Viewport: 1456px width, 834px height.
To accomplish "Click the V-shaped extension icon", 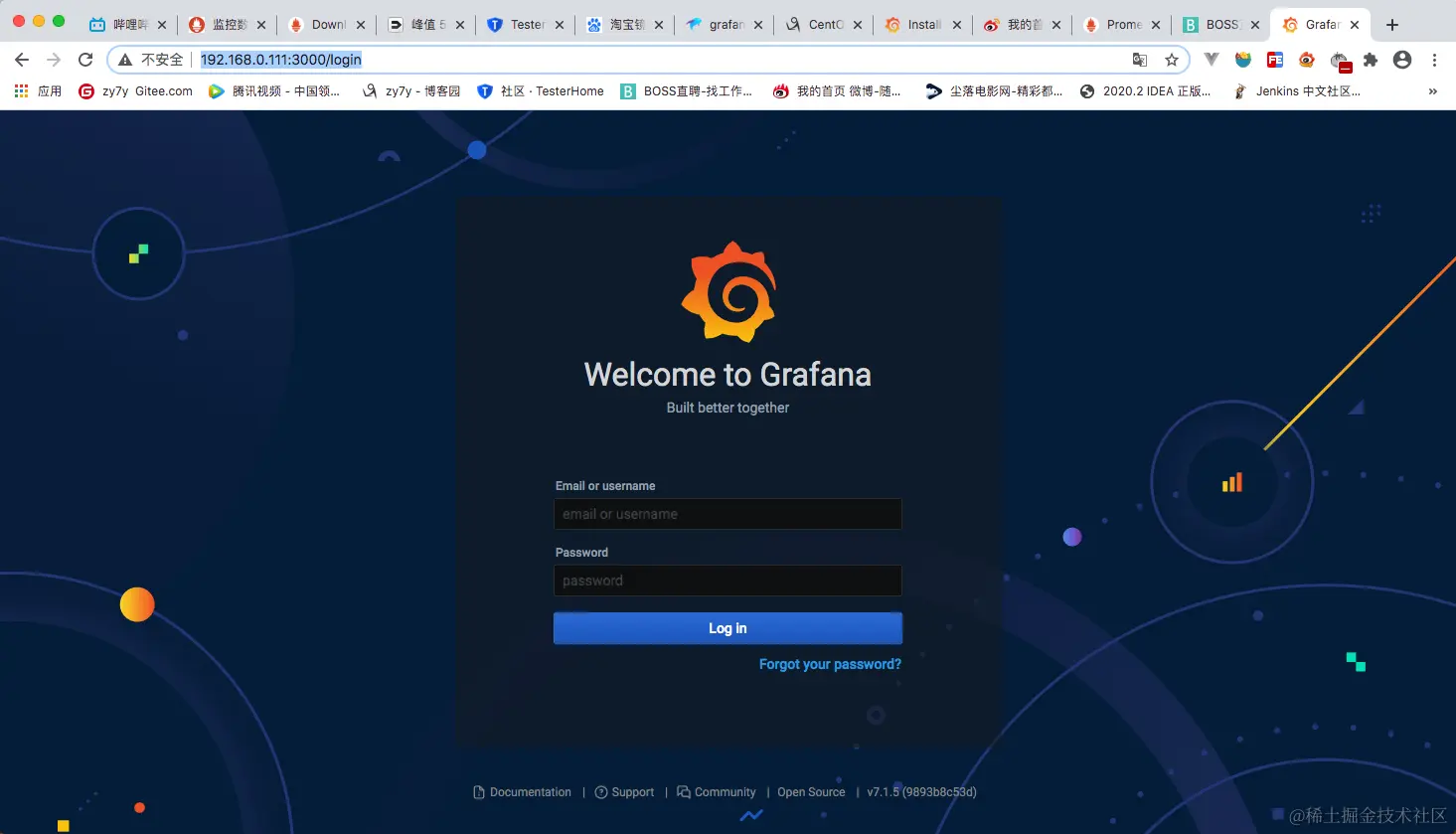I will tap(1212, 60).
